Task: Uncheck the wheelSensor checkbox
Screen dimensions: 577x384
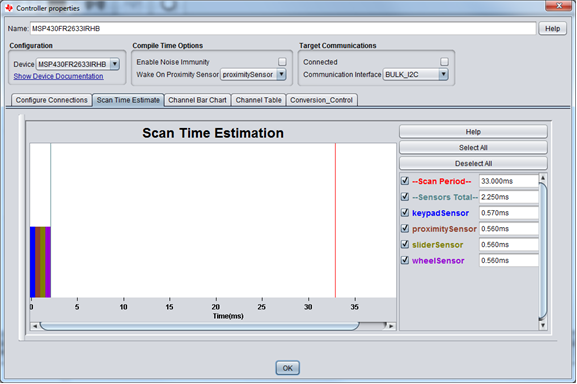Action: point(405,260)
